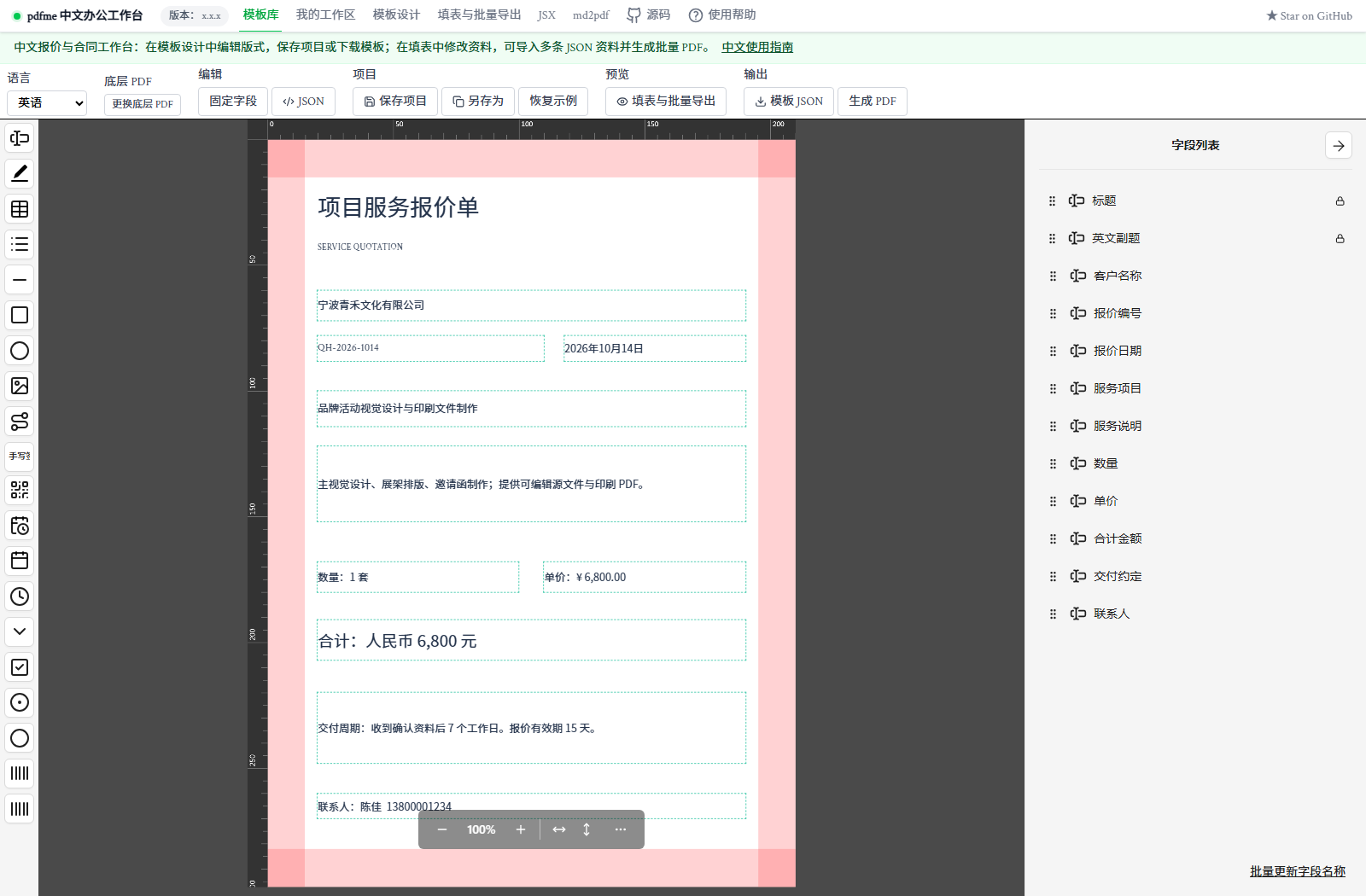Click the 生成 PDF button
The height and width of the screenshot is (896, 1366).
click(873, 101)
